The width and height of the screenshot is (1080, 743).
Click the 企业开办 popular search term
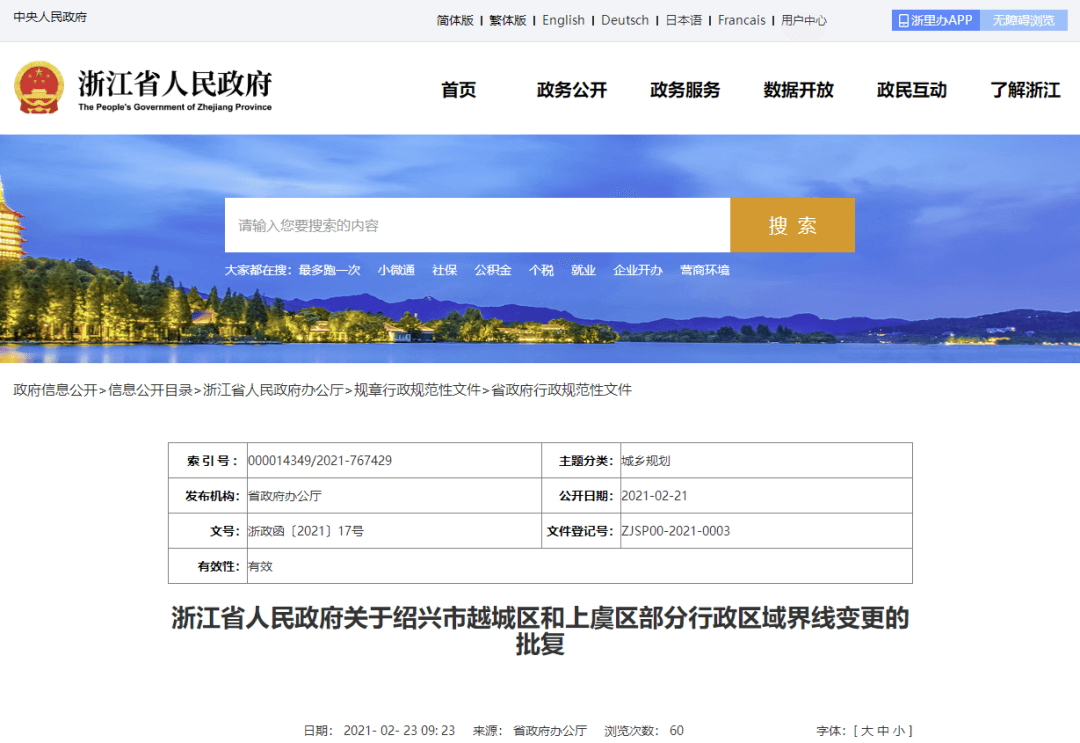tap(637, 269)
